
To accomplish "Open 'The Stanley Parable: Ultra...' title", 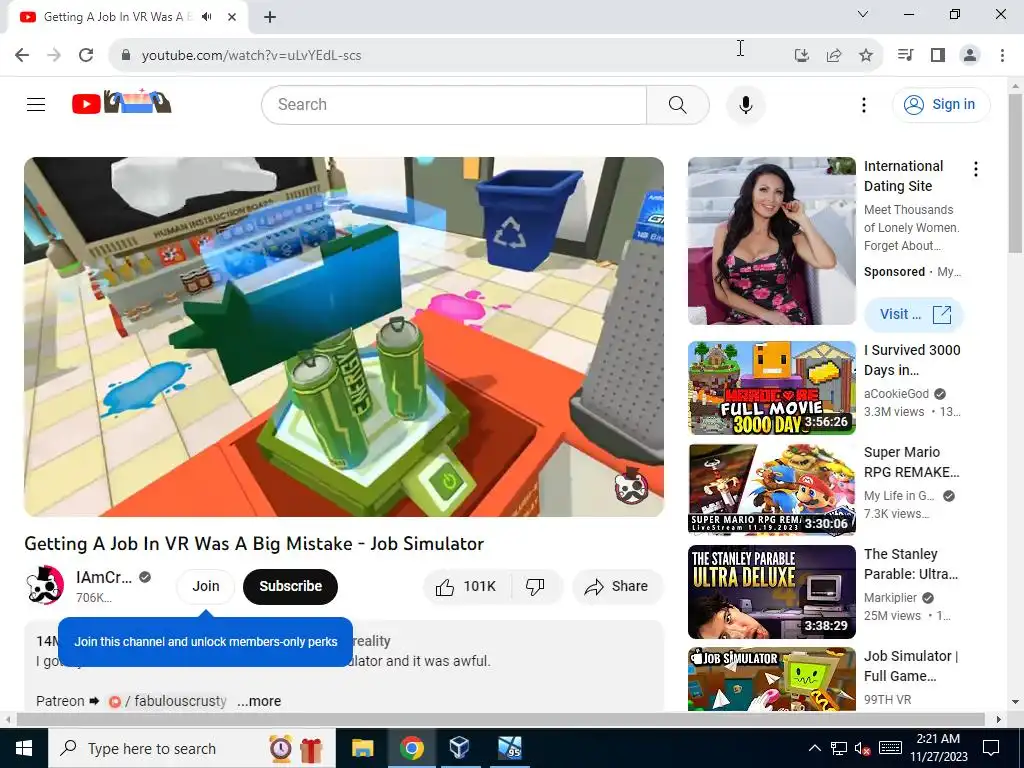I will pos(910,564).
